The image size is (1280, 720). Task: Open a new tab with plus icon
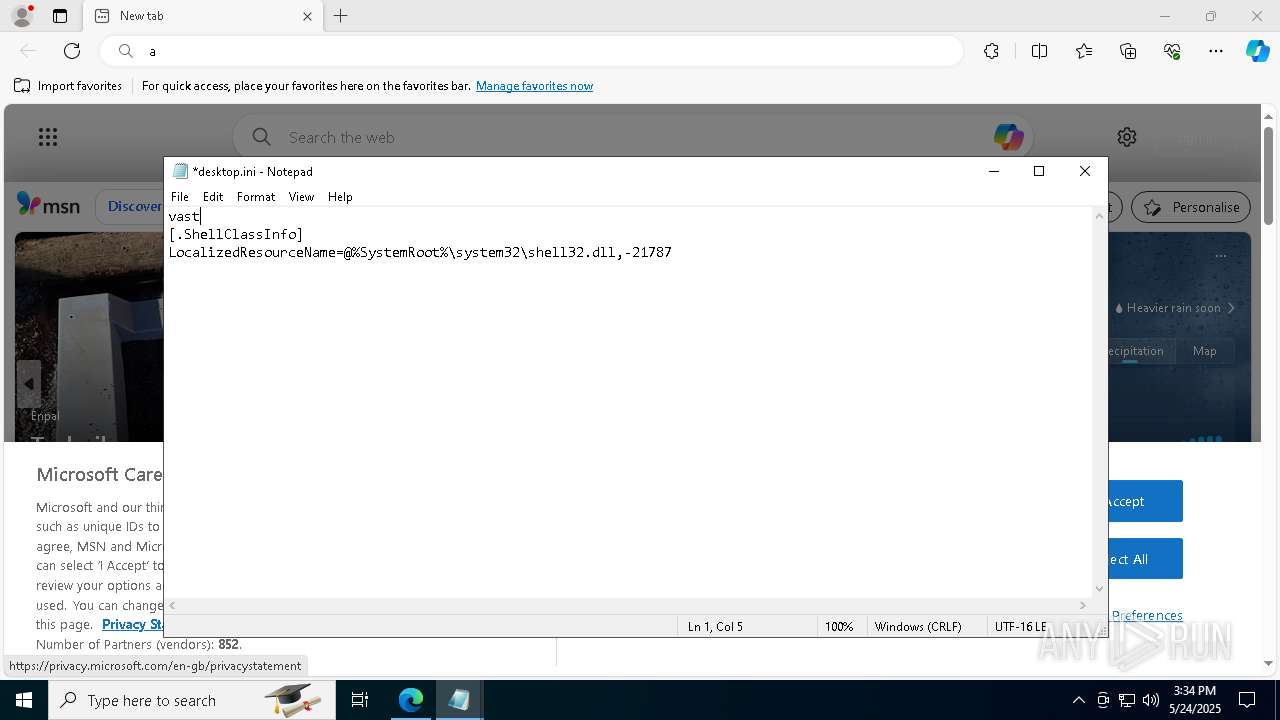341,16
